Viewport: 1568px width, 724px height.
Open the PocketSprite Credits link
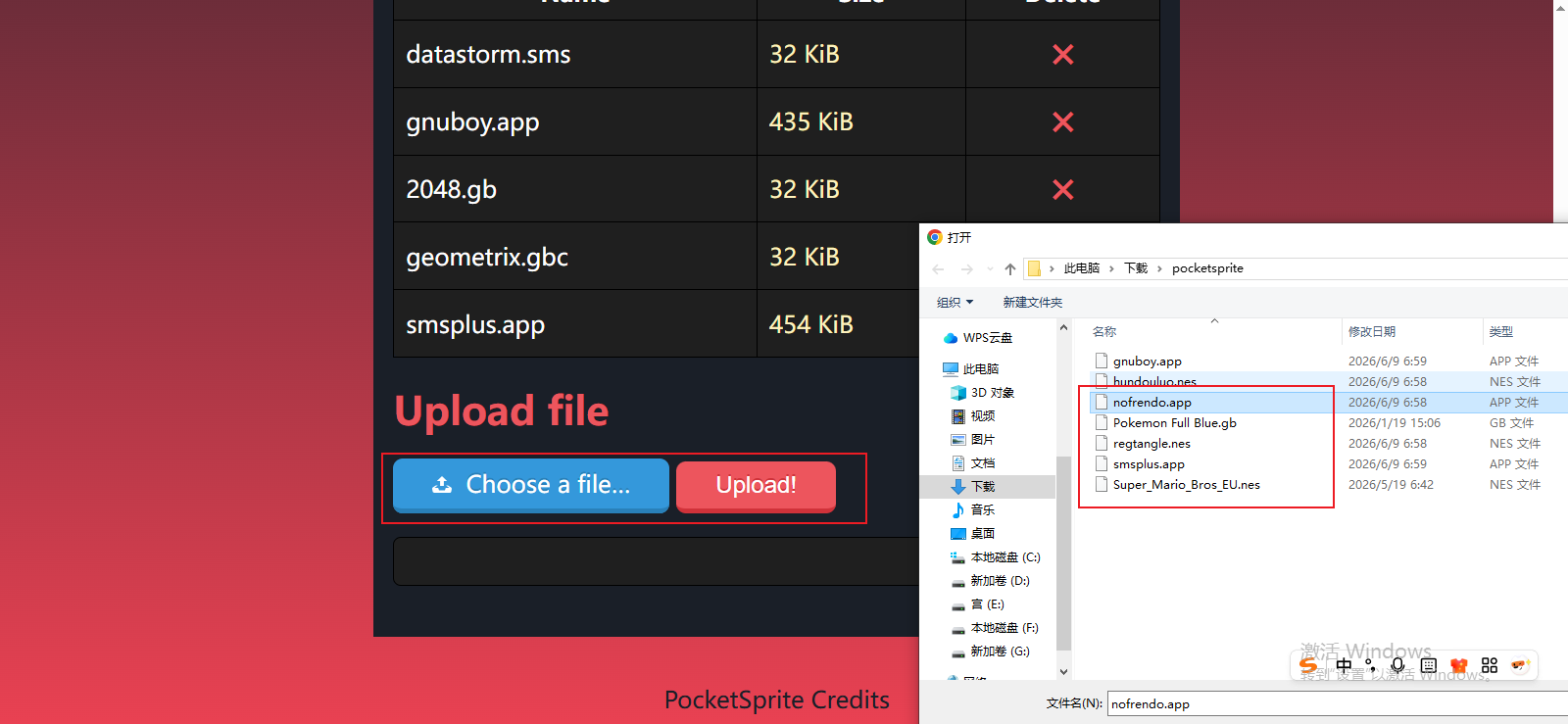777,700
